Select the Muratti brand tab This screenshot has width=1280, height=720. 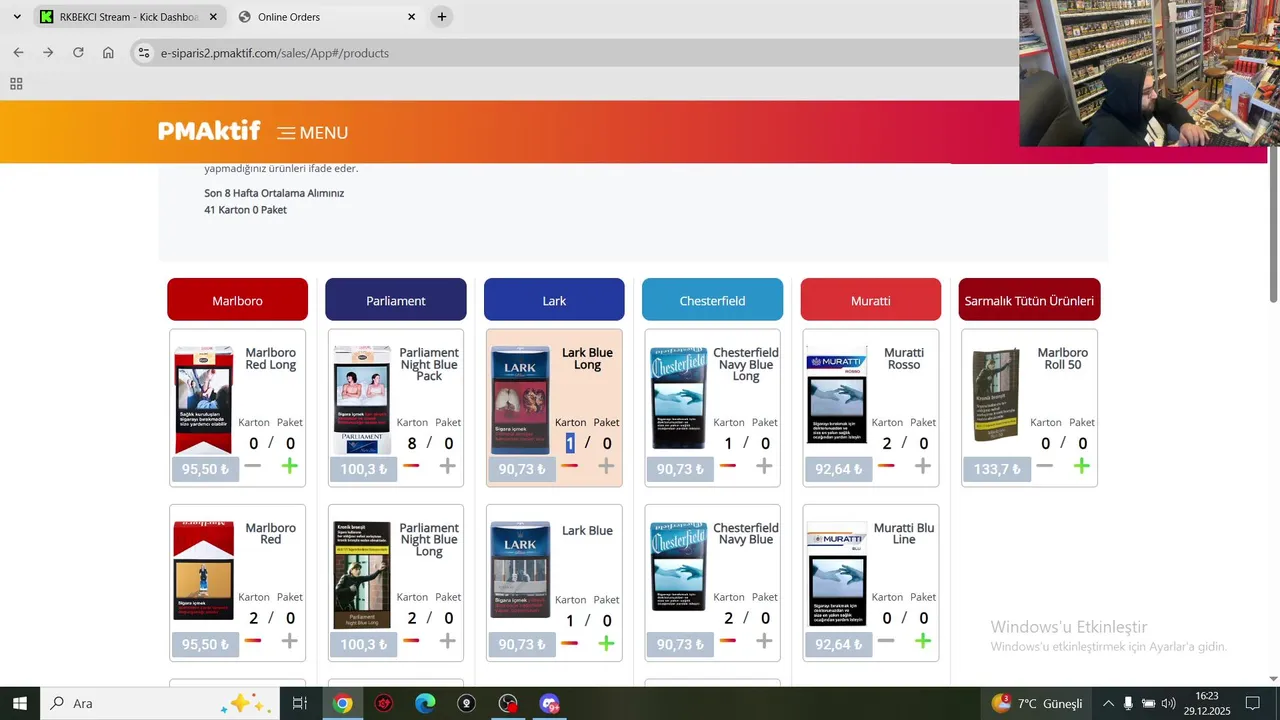point(871,300)
